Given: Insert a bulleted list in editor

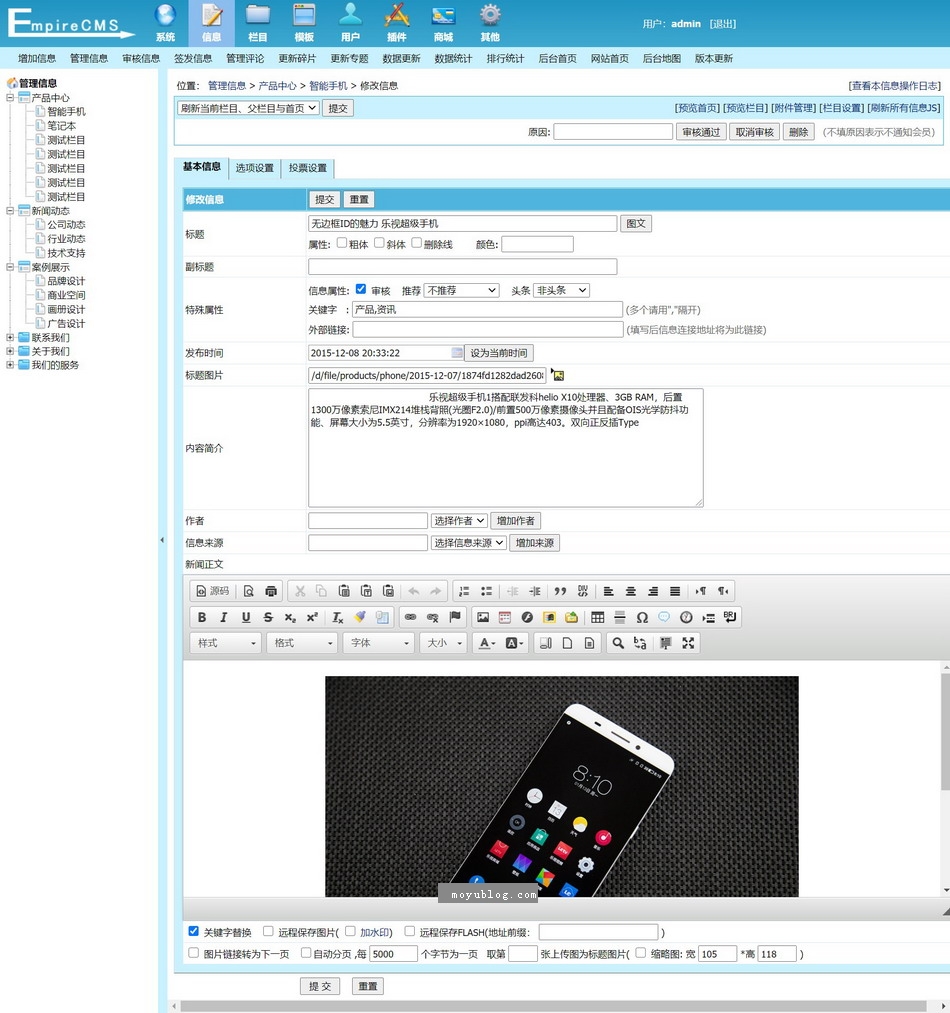Looking at the screenshot, I should click(x=487, y=591).
